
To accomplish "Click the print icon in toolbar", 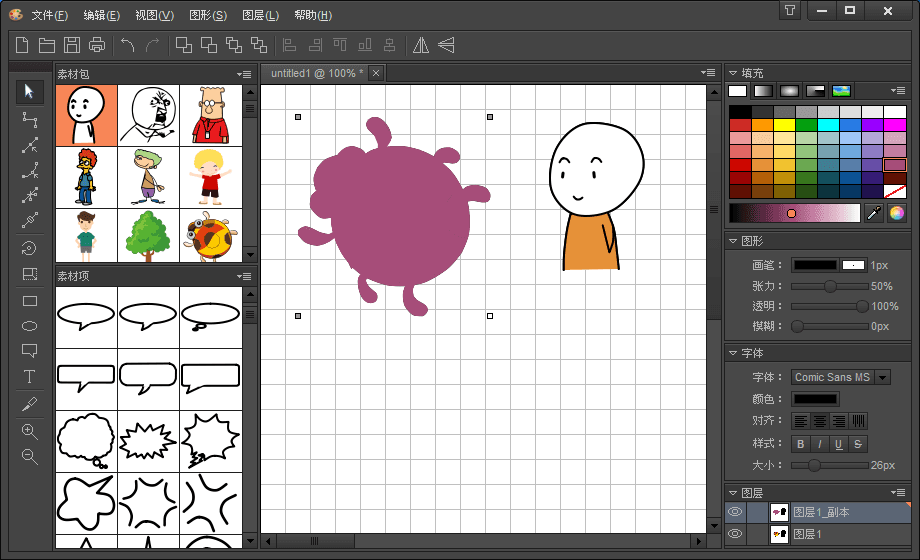I will coord(97,45).
